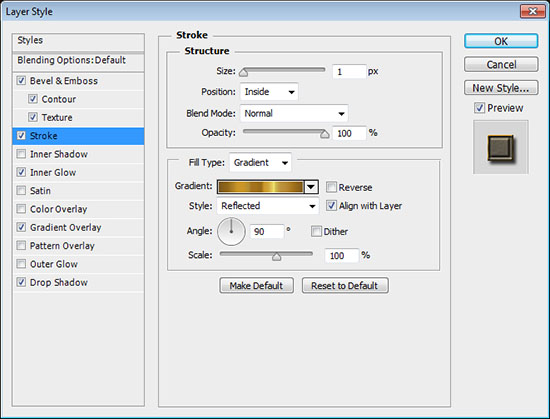Uncheck Align with Layer
The width and height of the screenshot is (550, 419).
331,205
